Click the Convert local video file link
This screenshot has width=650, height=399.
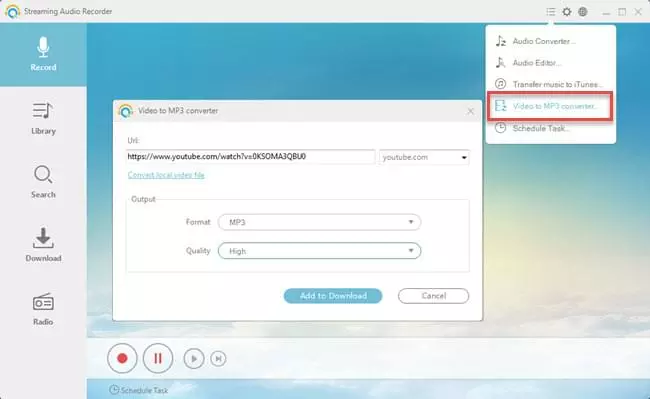click(x=166, y=175)
